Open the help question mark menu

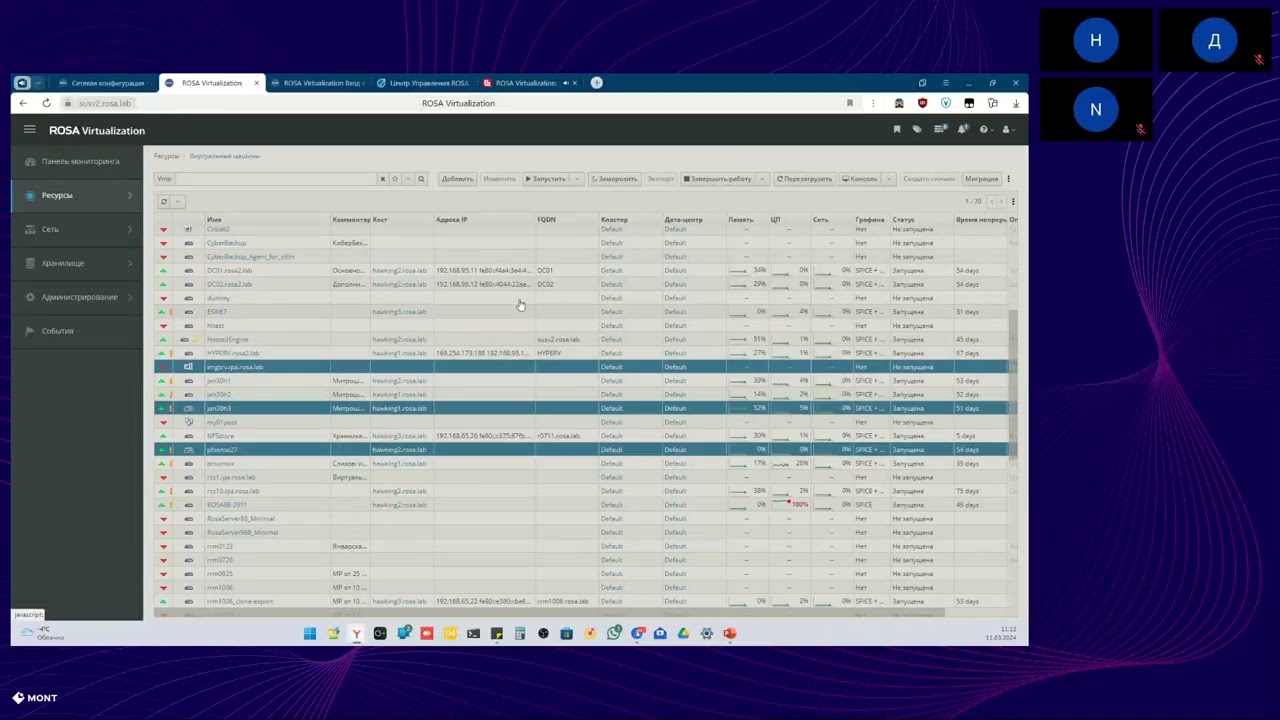click(x=986, y=129)
